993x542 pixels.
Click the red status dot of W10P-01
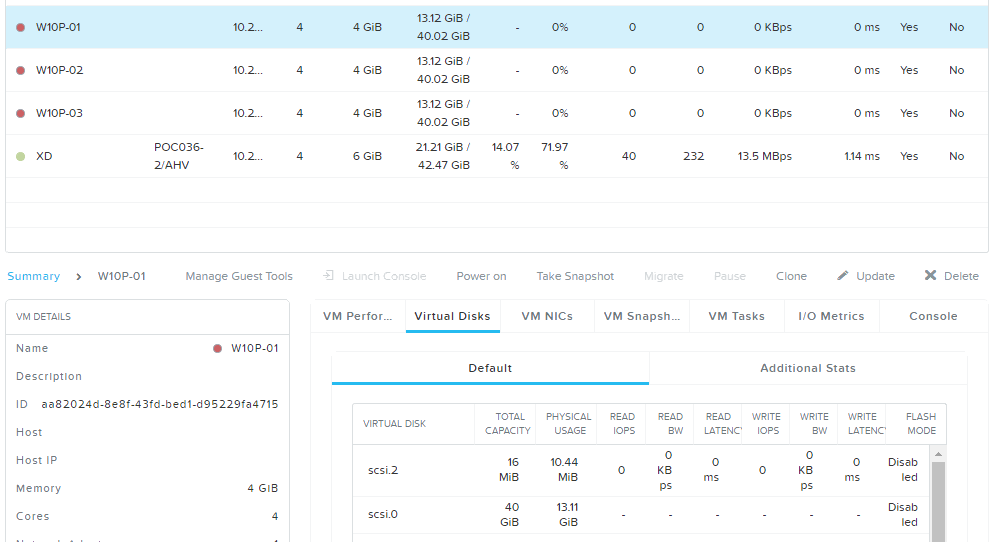(21, 27)
